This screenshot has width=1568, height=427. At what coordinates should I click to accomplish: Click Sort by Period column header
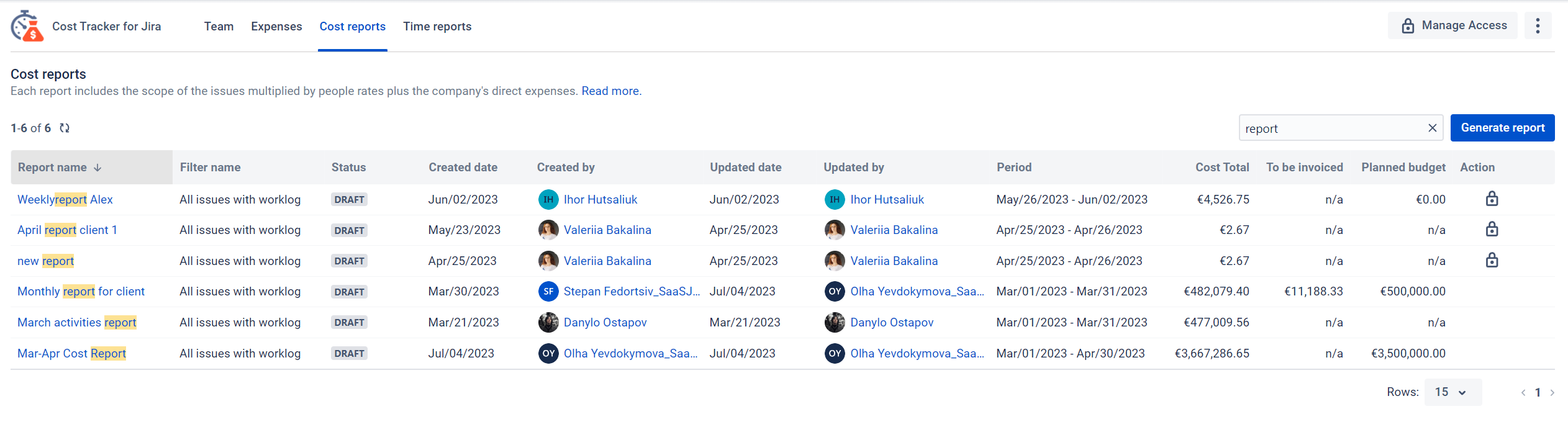pos(1014,167)
